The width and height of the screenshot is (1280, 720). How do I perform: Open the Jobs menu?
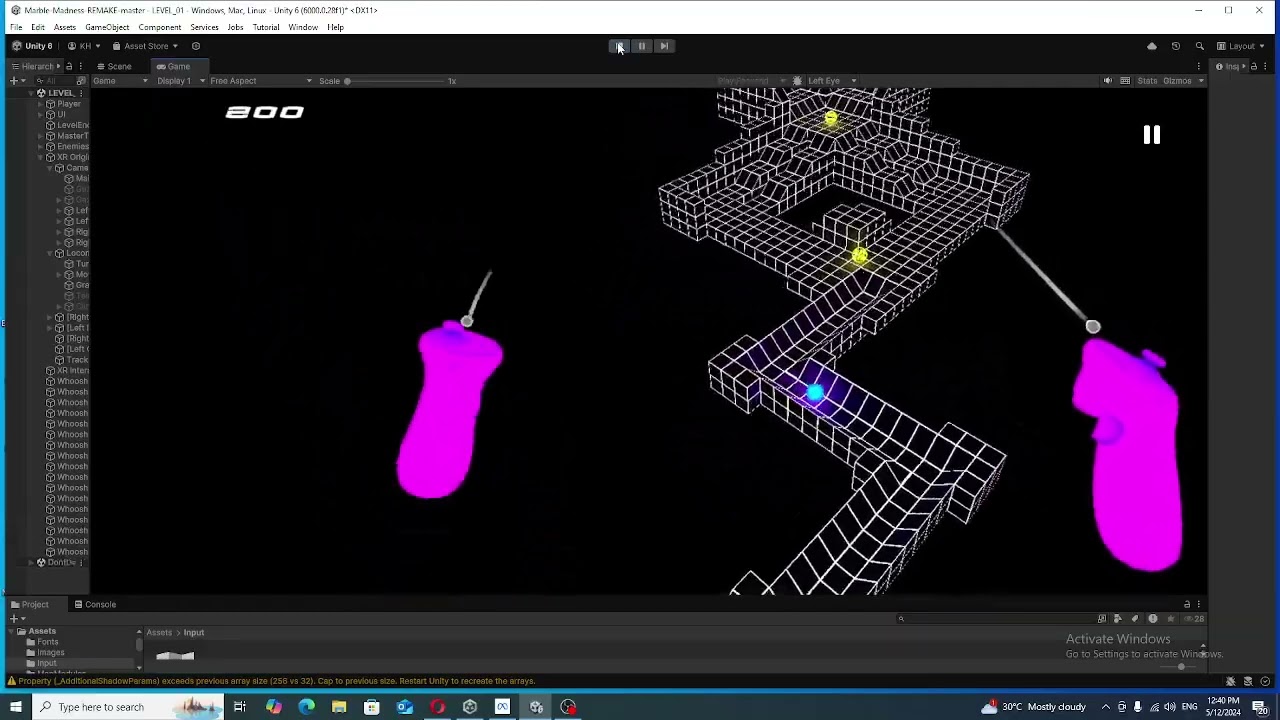(x=235, y=27)
